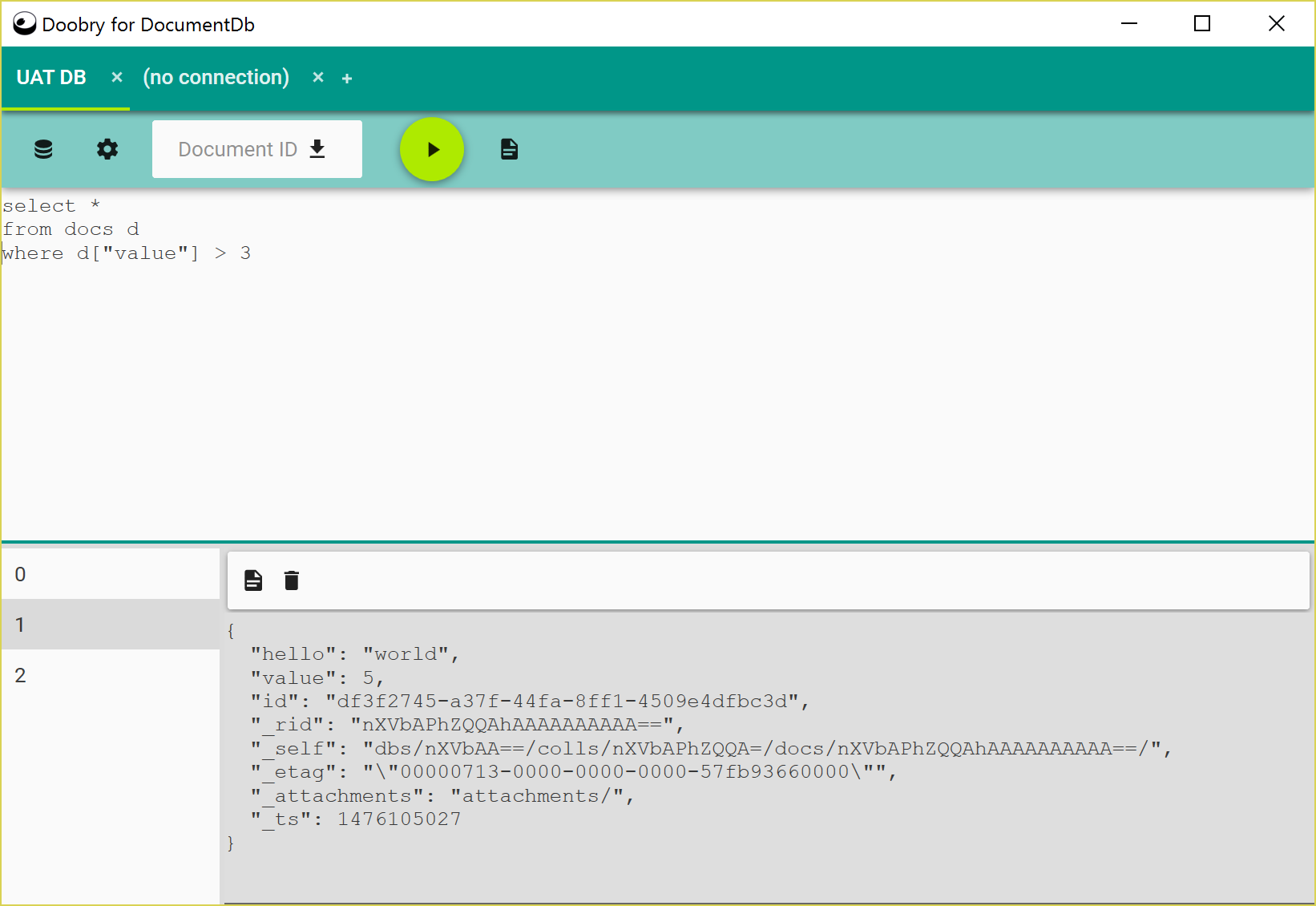The width and height of the screenshot is (1316, 906).
Task: Click the "_attachments" JSON line
Action: tap(442, 796)
